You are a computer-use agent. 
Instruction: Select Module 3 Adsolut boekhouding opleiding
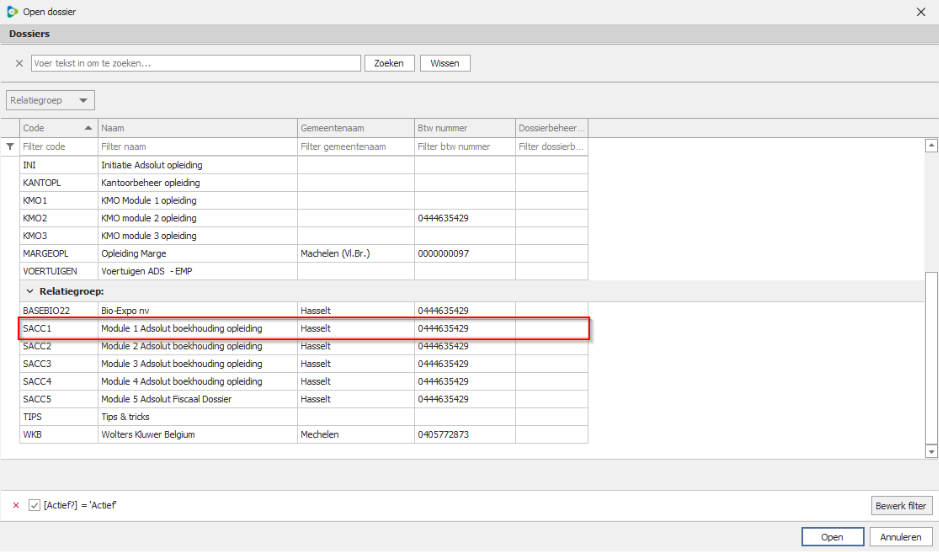point(181,364)
